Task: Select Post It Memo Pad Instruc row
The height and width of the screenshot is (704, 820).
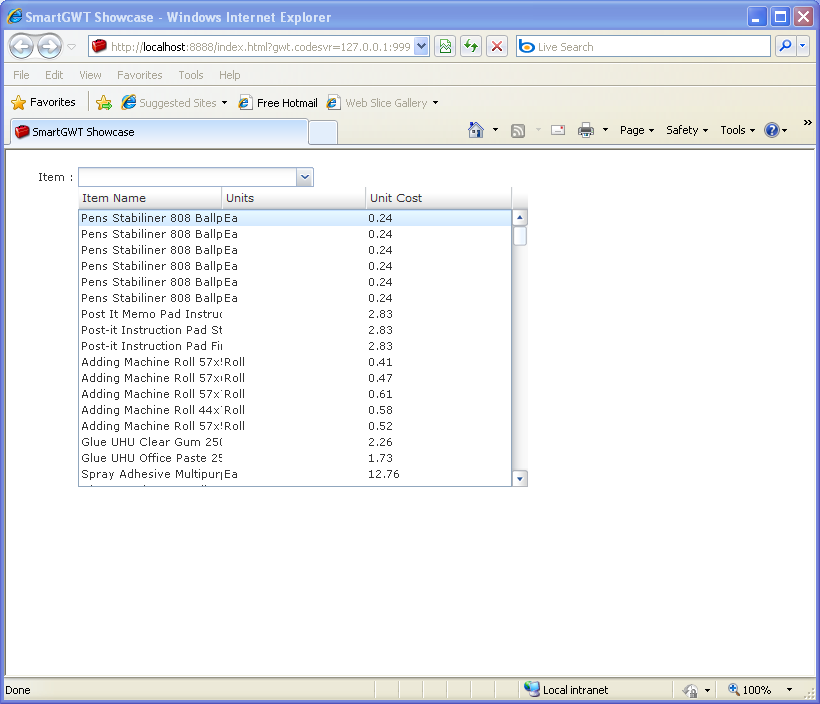Action: (x=295, y=314)
